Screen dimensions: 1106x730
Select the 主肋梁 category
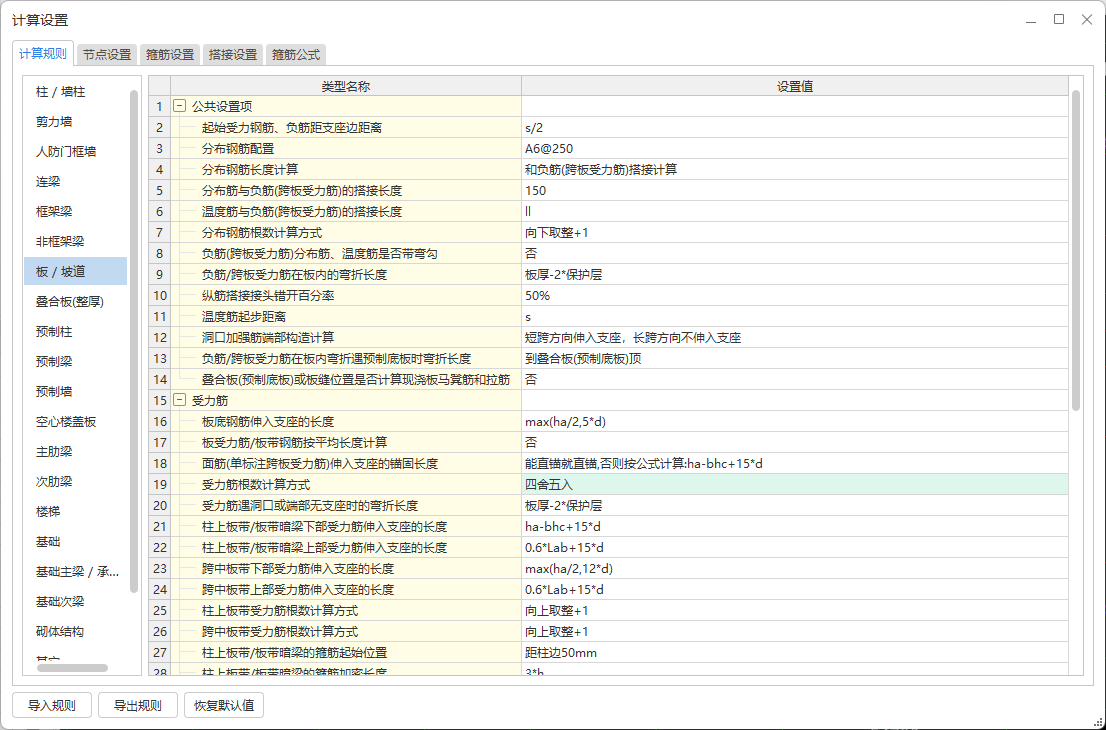pyautogui.click(x=75, y=451)
